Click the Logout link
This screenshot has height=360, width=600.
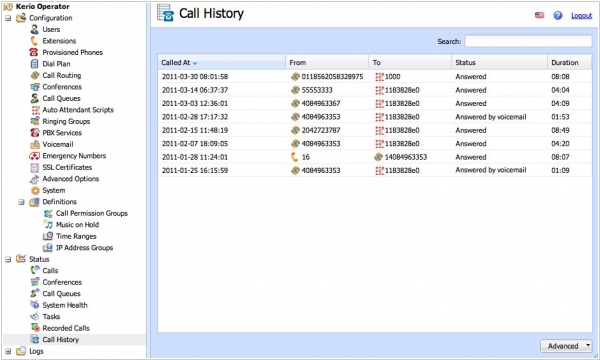point(581,16)
